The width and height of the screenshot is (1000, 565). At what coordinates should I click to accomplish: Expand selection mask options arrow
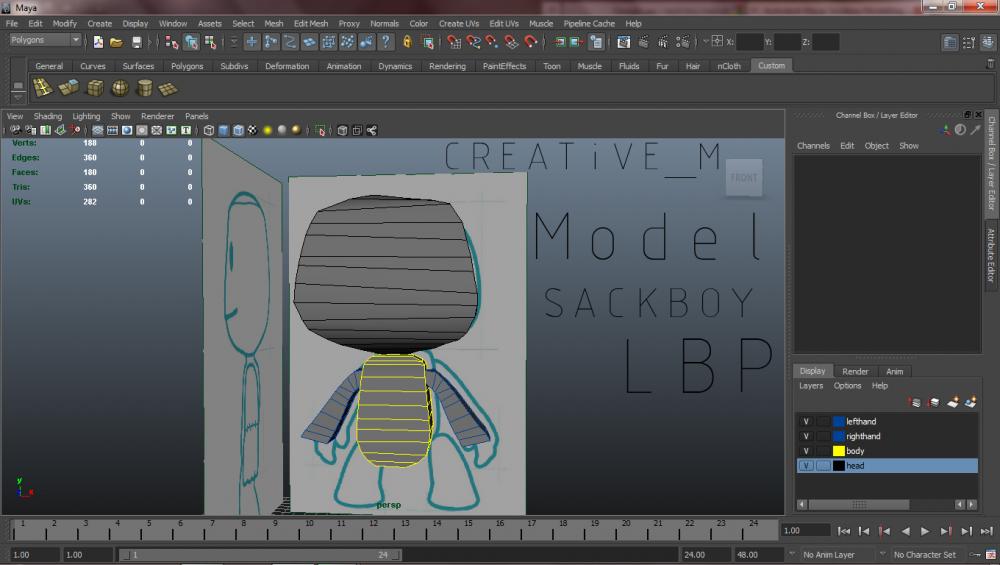[x=234, y=42]
